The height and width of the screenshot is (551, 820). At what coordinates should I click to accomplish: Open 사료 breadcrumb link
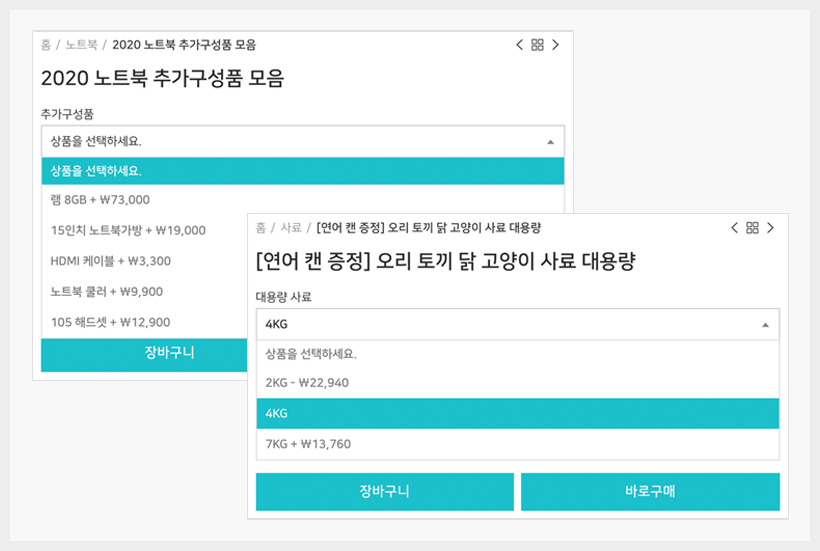[x=291, y=228]
